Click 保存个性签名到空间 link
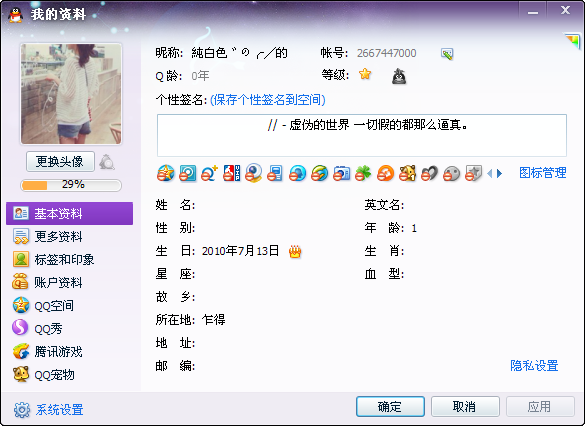Screen dimensions: 585x426 pyautogui.click(x=268, y=100)
